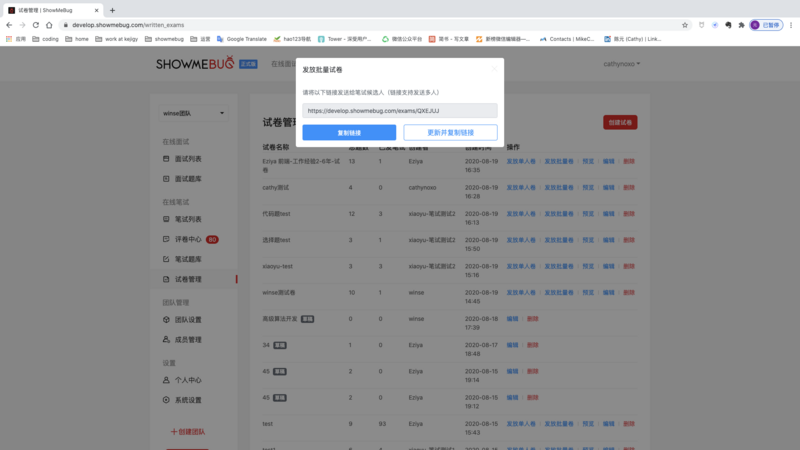Viewport: 800px width, 450px height.
Task: Open 团队设置 in the sidebar
Action: (x=188, y=320)
